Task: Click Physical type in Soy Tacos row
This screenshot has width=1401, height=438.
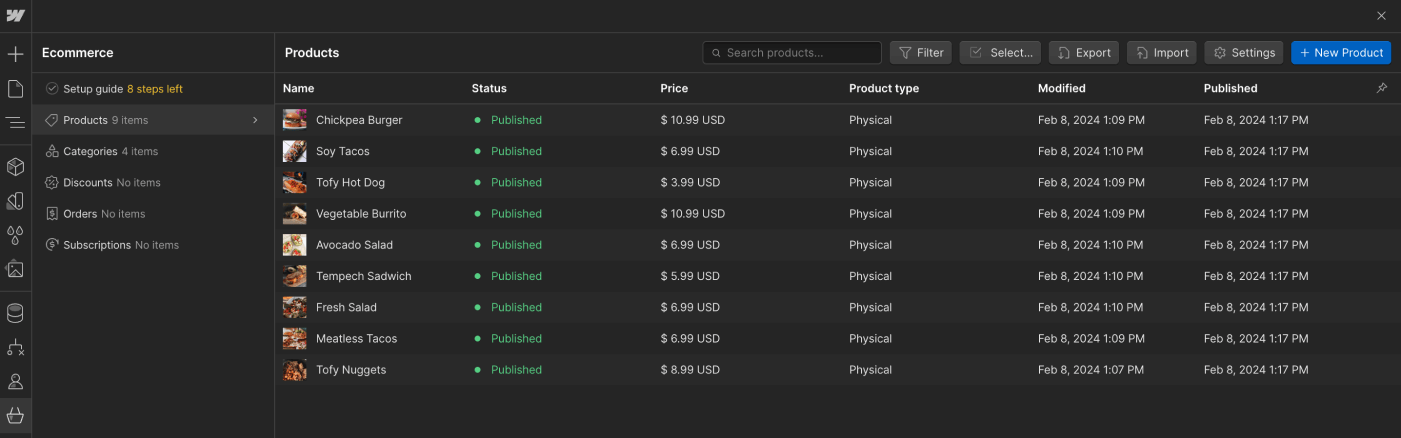Action: 870,151
